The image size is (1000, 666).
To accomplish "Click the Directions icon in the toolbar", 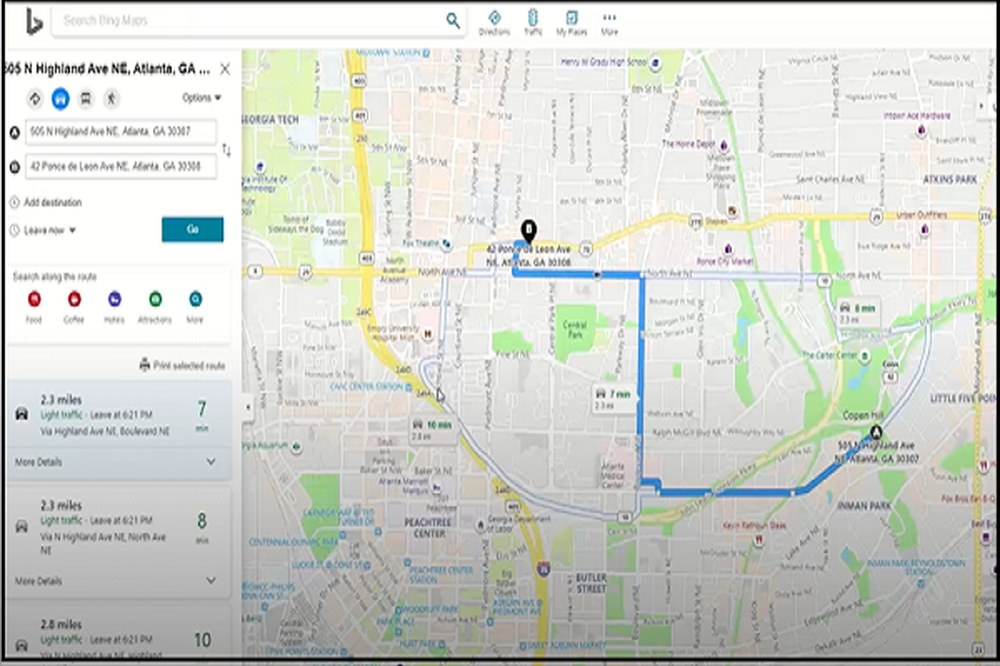I will (x=495, y=20).
